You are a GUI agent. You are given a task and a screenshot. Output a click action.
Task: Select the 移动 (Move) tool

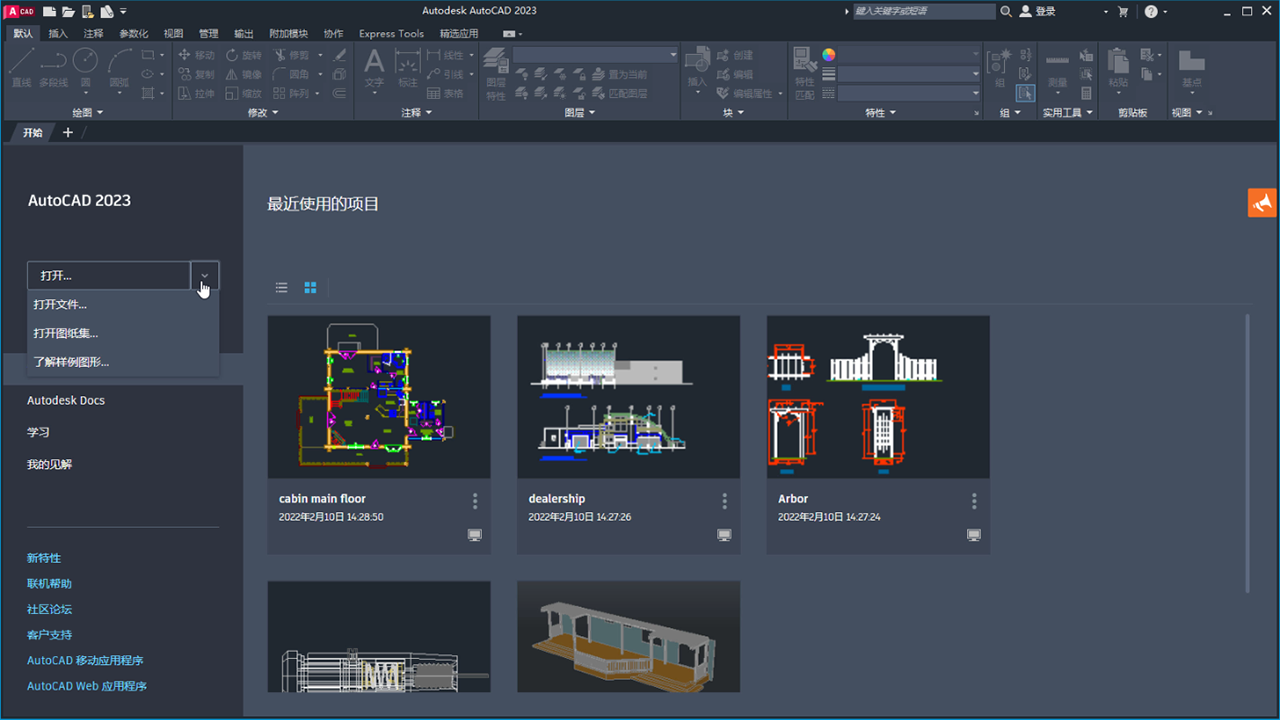196,55
